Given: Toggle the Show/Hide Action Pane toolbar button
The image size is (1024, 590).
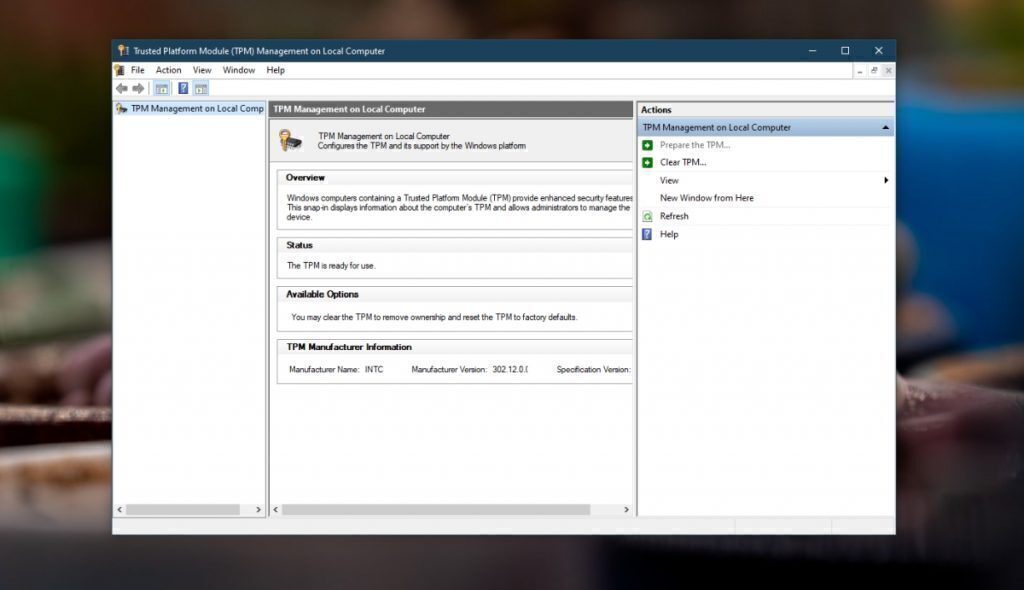Looking at the screenshot, I should (x=202, y=88).
